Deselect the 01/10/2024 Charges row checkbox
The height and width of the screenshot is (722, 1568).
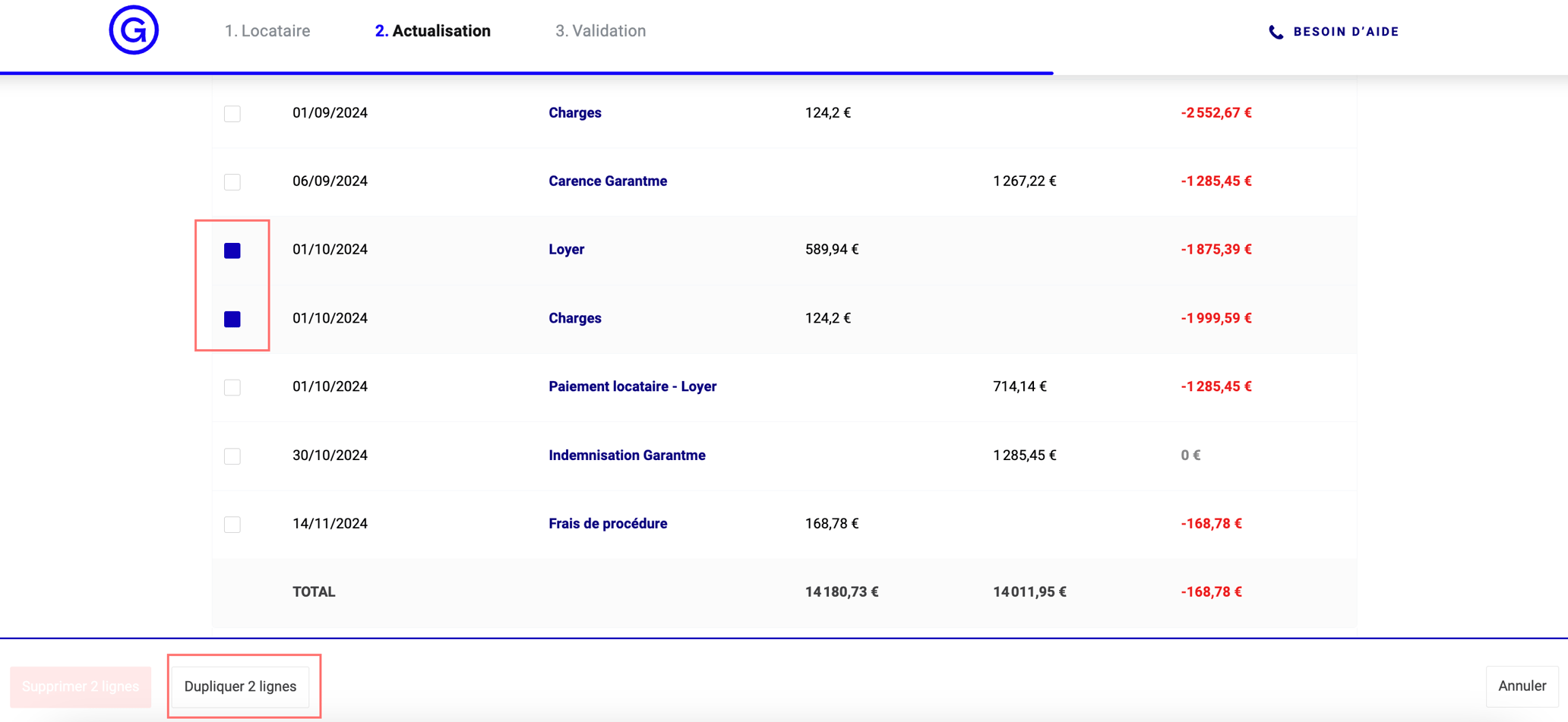232,319
